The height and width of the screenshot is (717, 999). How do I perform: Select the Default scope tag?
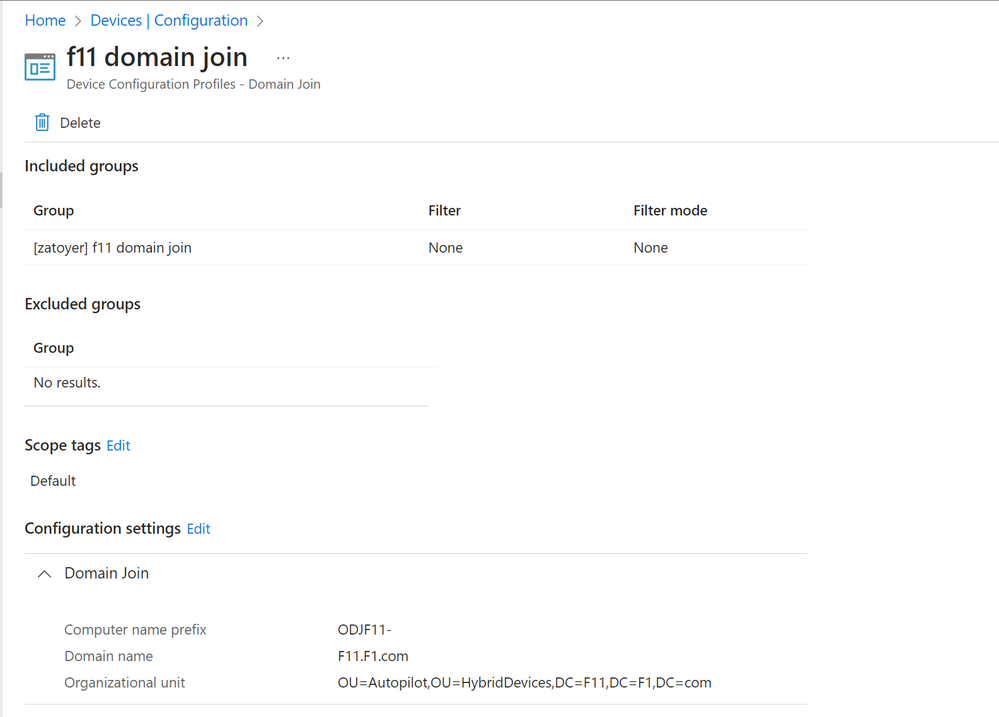53,481
